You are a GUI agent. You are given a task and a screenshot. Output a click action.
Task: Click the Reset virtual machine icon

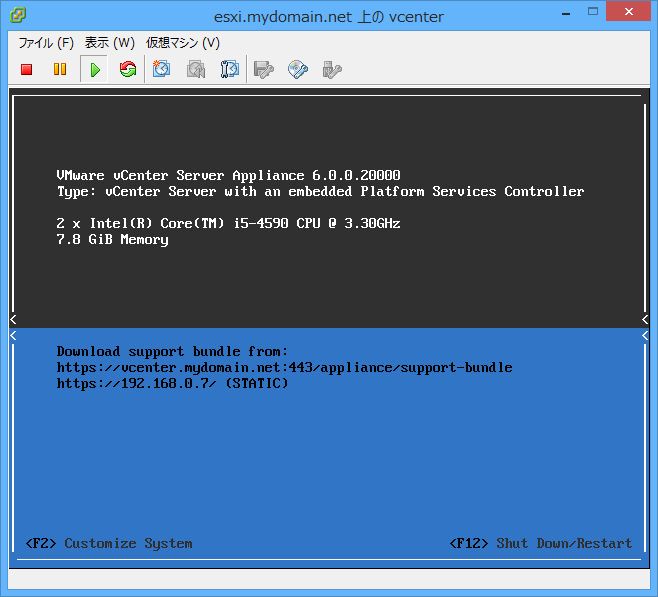pyautogui.click(x=128, y=69)
